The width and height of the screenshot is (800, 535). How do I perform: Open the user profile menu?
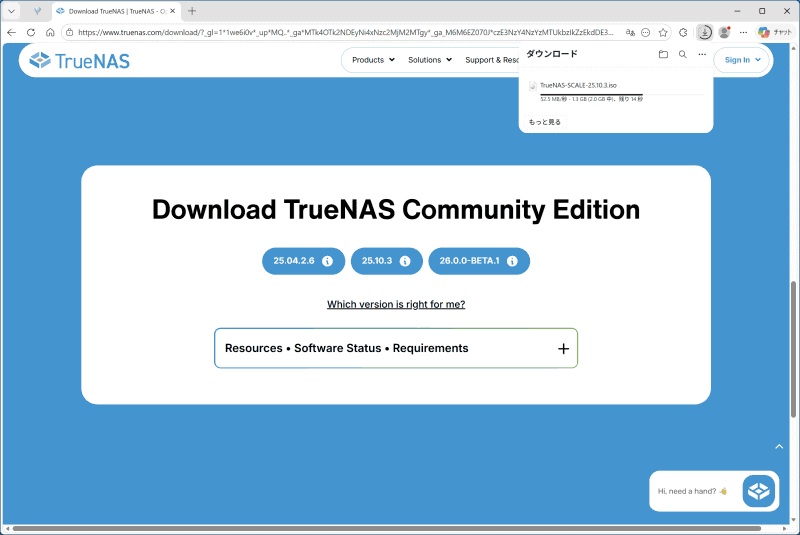[x=724, y=33]
